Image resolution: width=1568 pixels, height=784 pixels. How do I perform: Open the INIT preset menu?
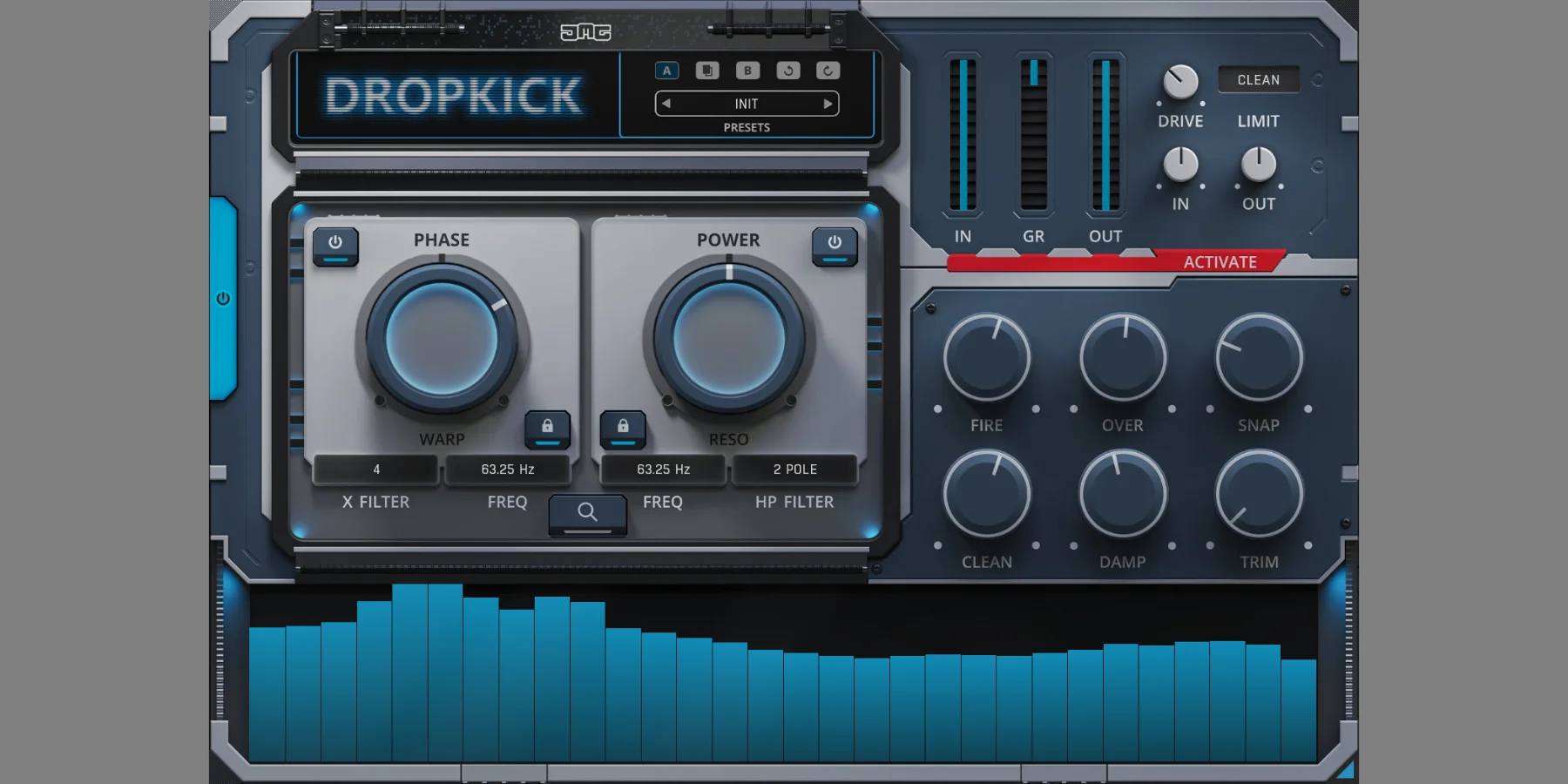[x=747, y=104]
